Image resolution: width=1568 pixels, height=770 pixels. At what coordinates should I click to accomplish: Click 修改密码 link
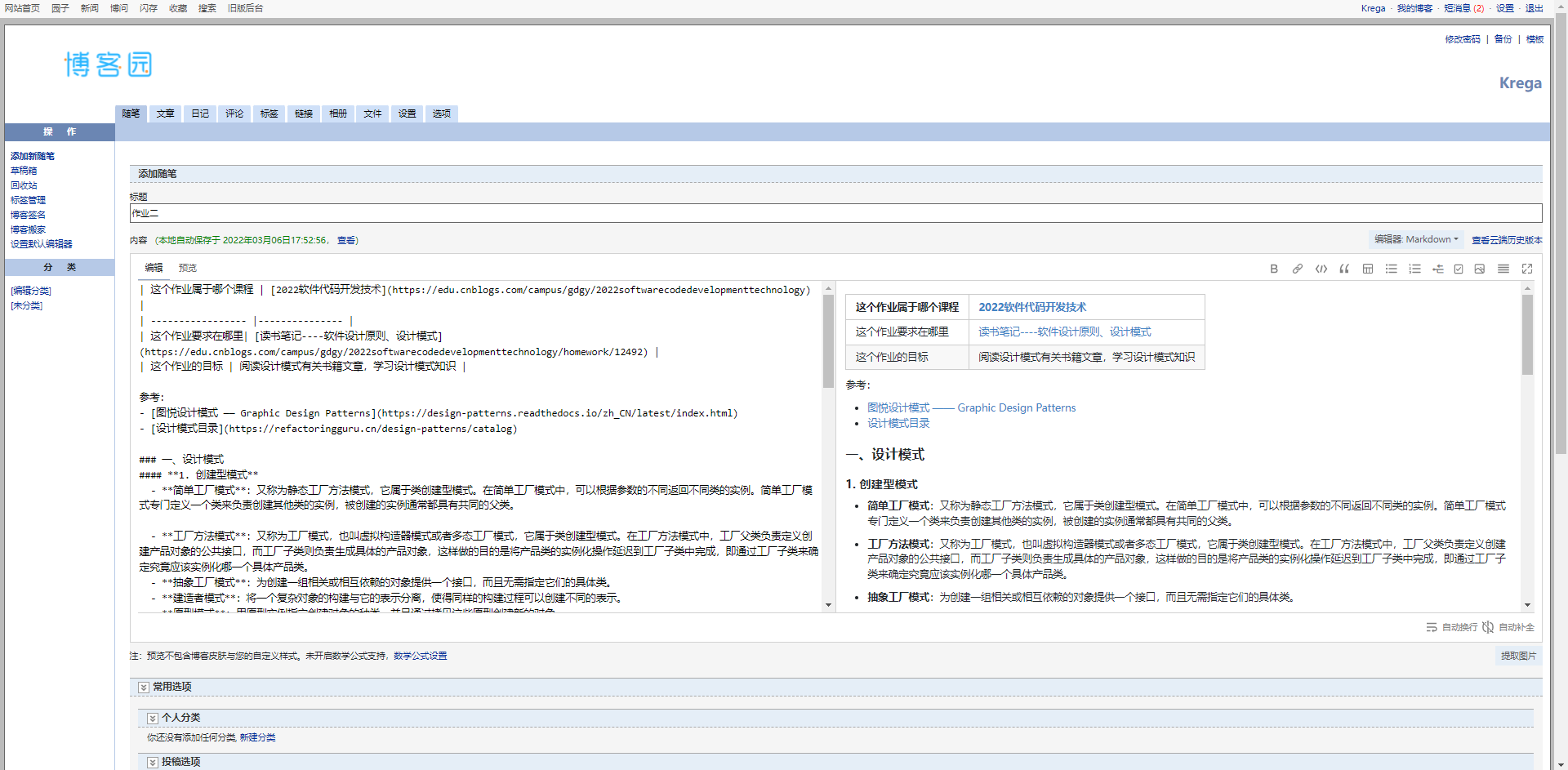click(1463, 39)
